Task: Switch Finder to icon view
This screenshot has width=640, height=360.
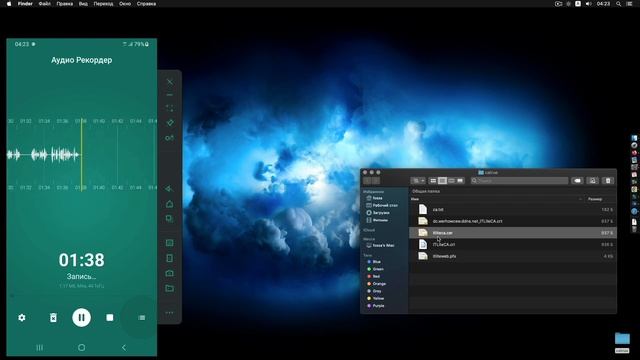Action: [x=433, y=180]
